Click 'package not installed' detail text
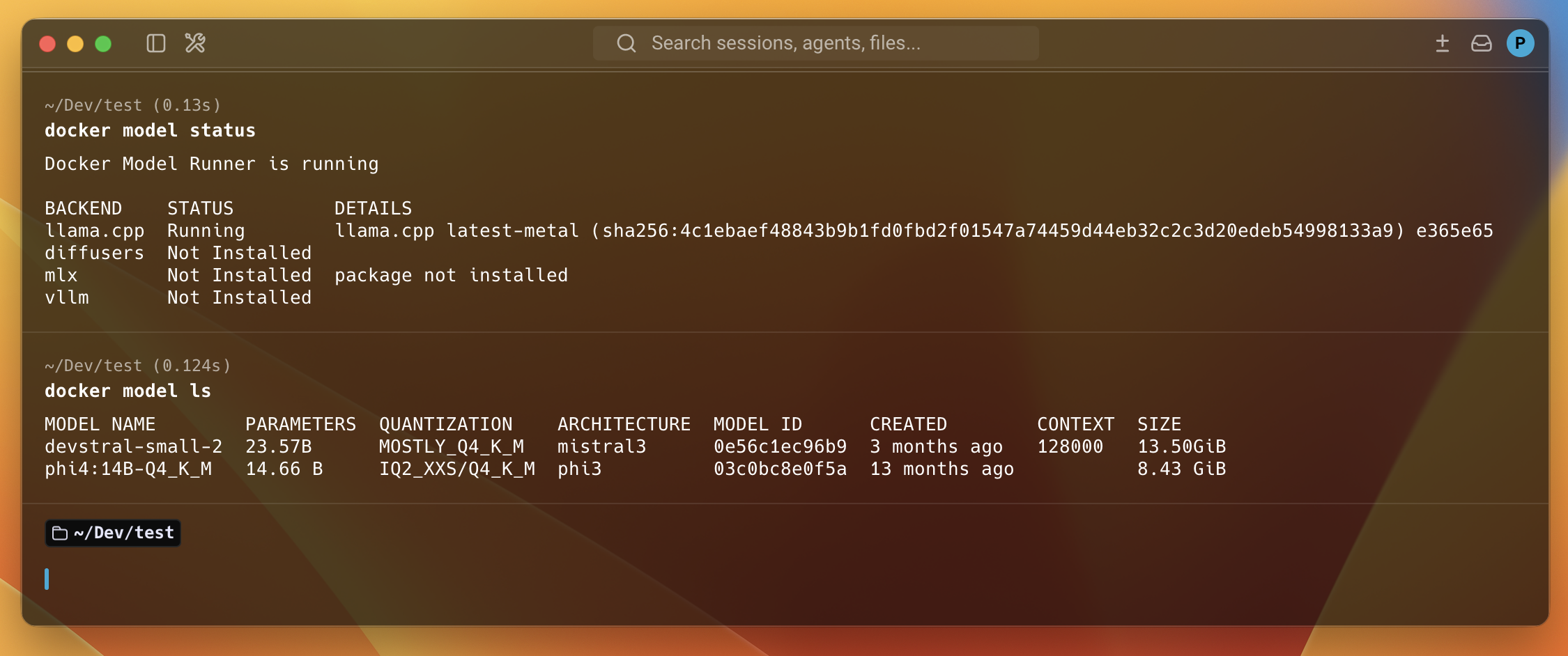Image resolution: width=1568 pixels, height=656 pixels. [x=452, y=276]
